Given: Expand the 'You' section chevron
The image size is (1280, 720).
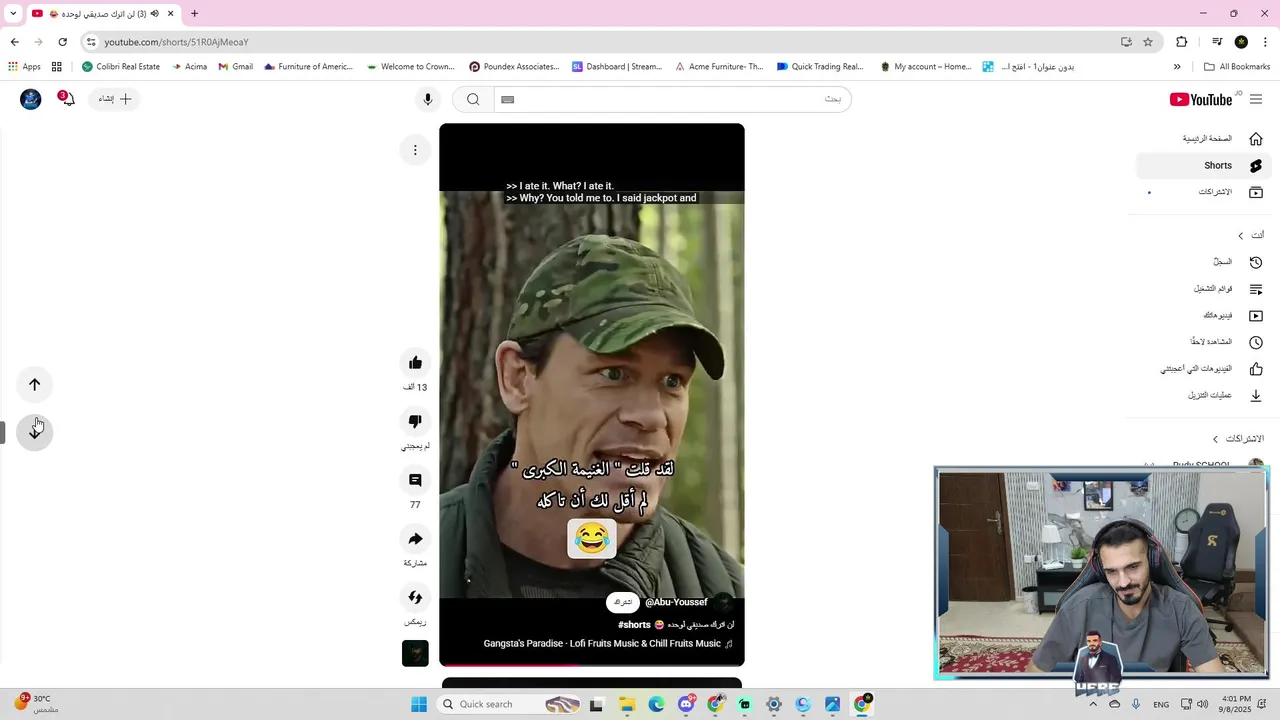Looking at the screenshot, I should (x=1240, y=236).
